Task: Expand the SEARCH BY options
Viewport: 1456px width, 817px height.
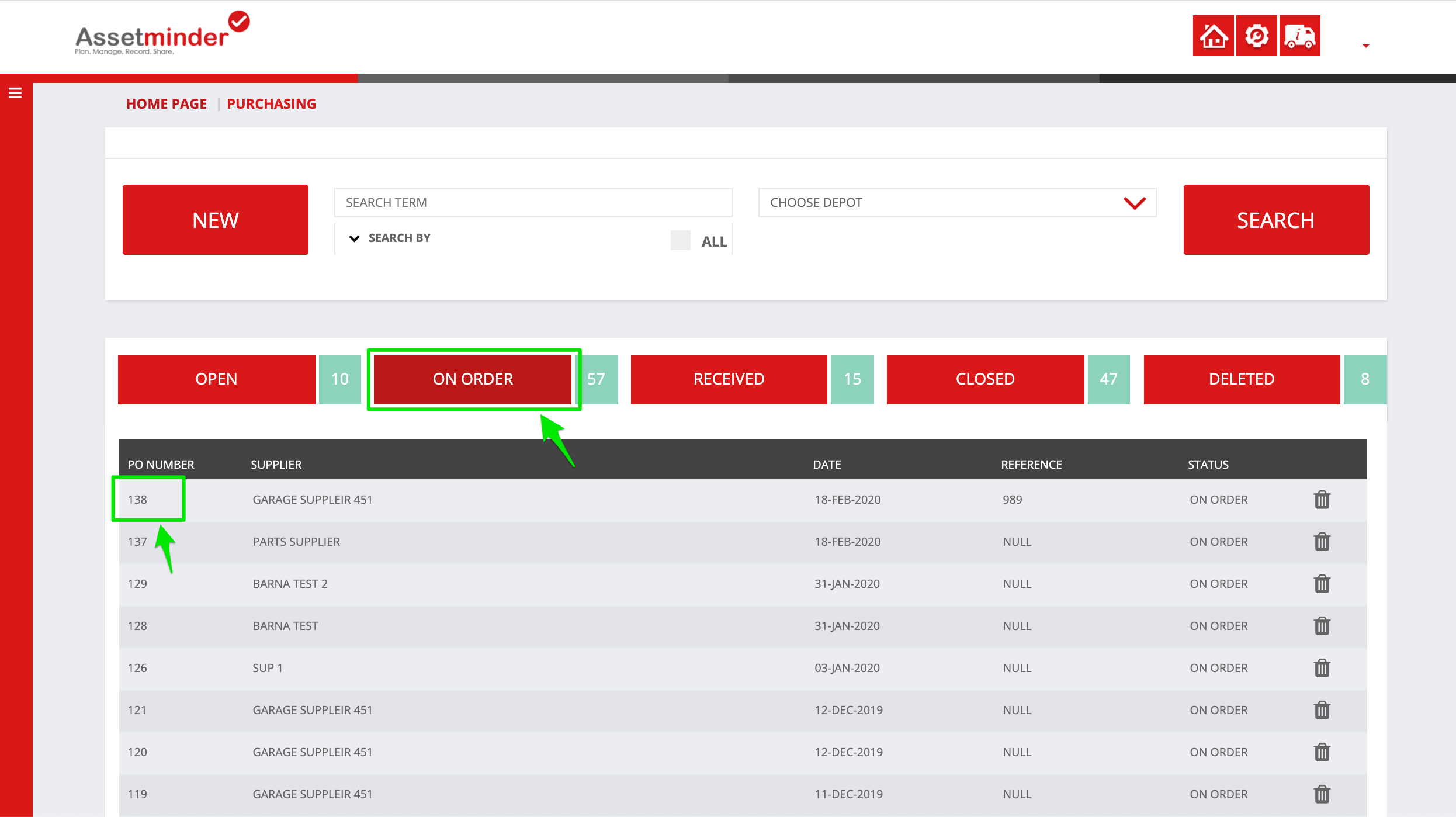Action: (390, 238)
